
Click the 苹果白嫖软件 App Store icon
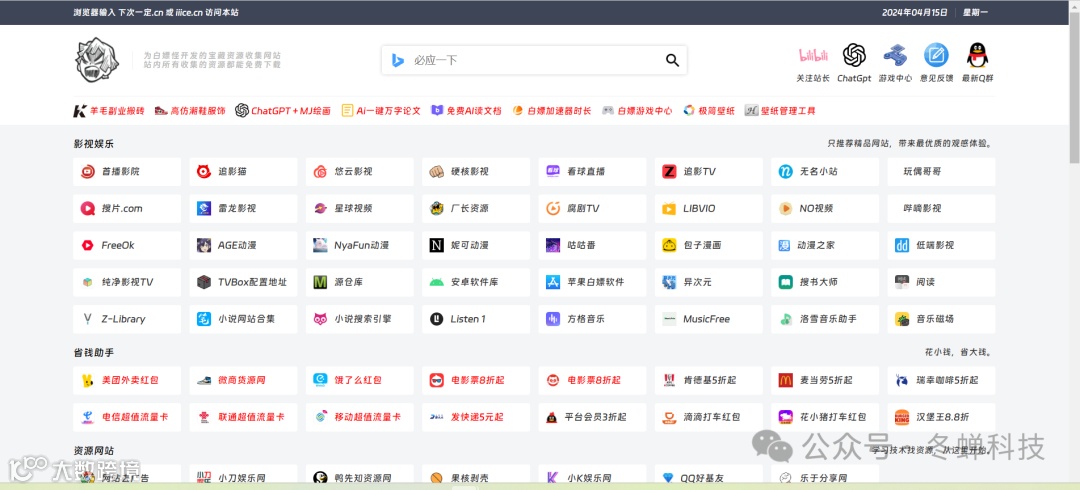pyautogui.click(x=553, y=283)
